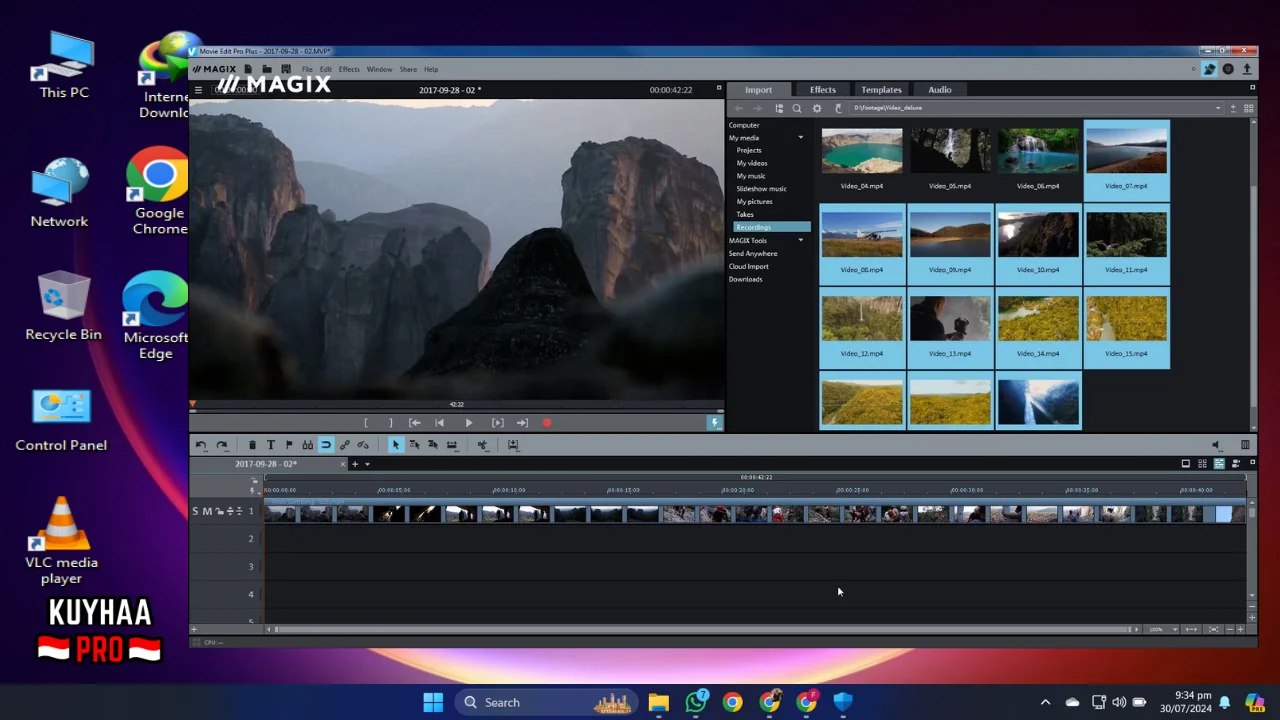Open the Windows Start menu

433,702
